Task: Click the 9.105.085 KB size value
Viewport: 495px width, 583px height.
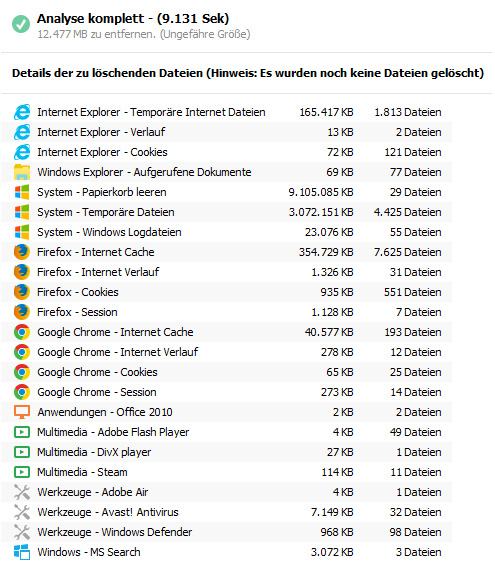Action: [321, 192]
